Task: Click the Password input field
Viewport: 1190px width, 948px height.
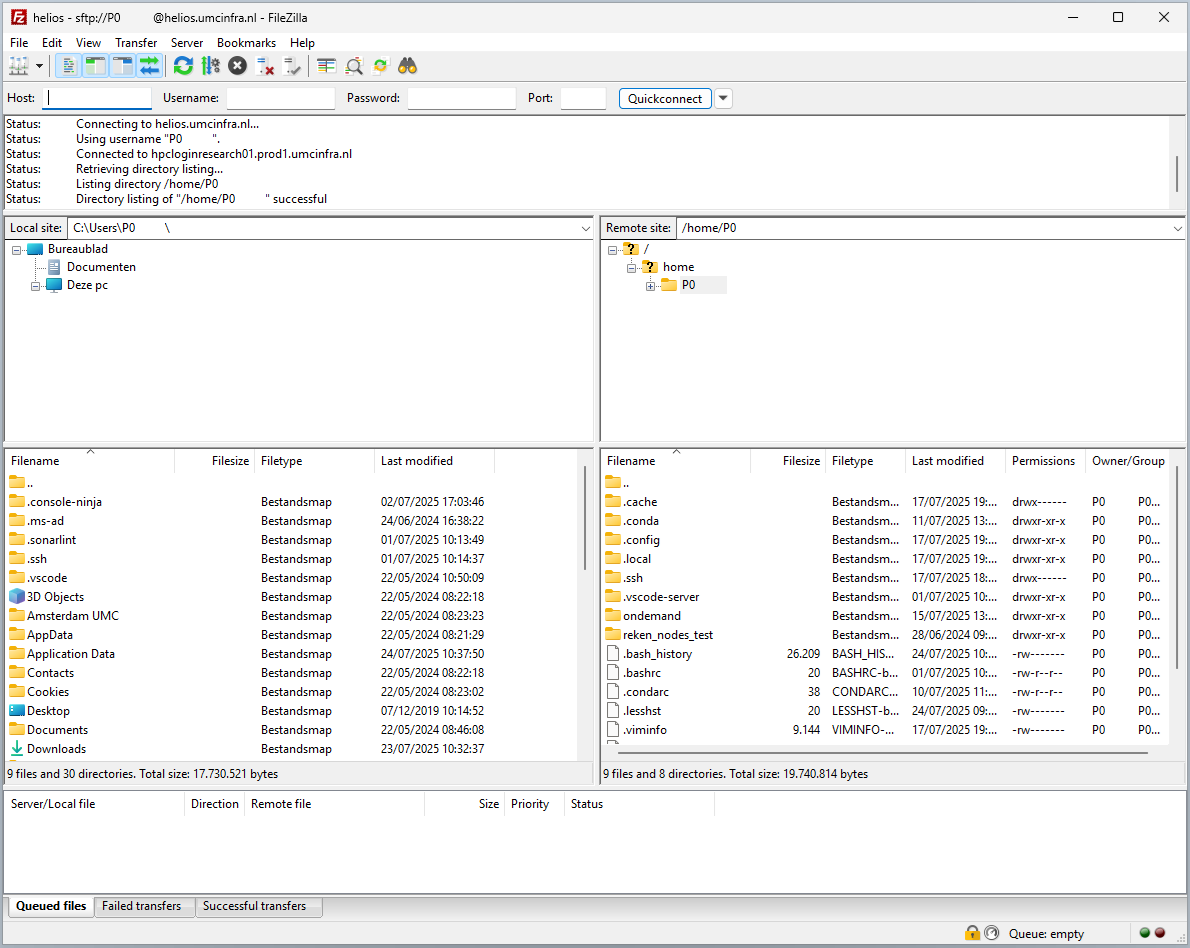Action: click(x=461, y=99)
